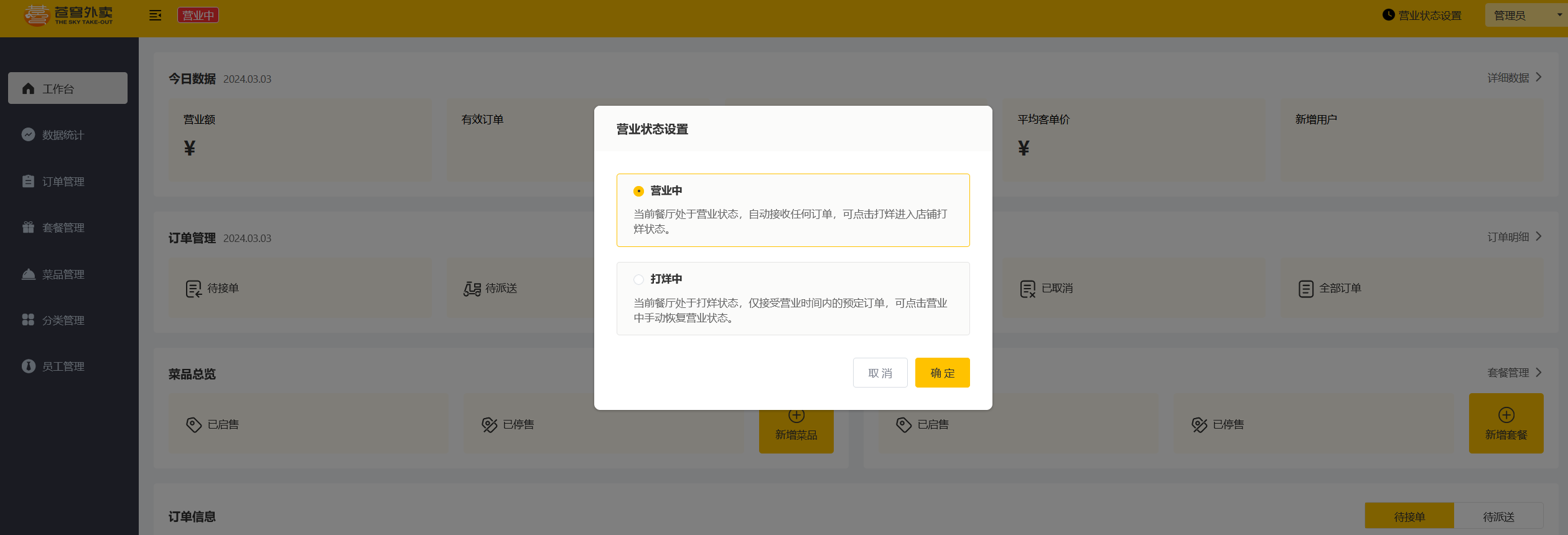The image size is (1568, 535).
Task: Open 工作台 in the sidebar
Action: [68, 88]
